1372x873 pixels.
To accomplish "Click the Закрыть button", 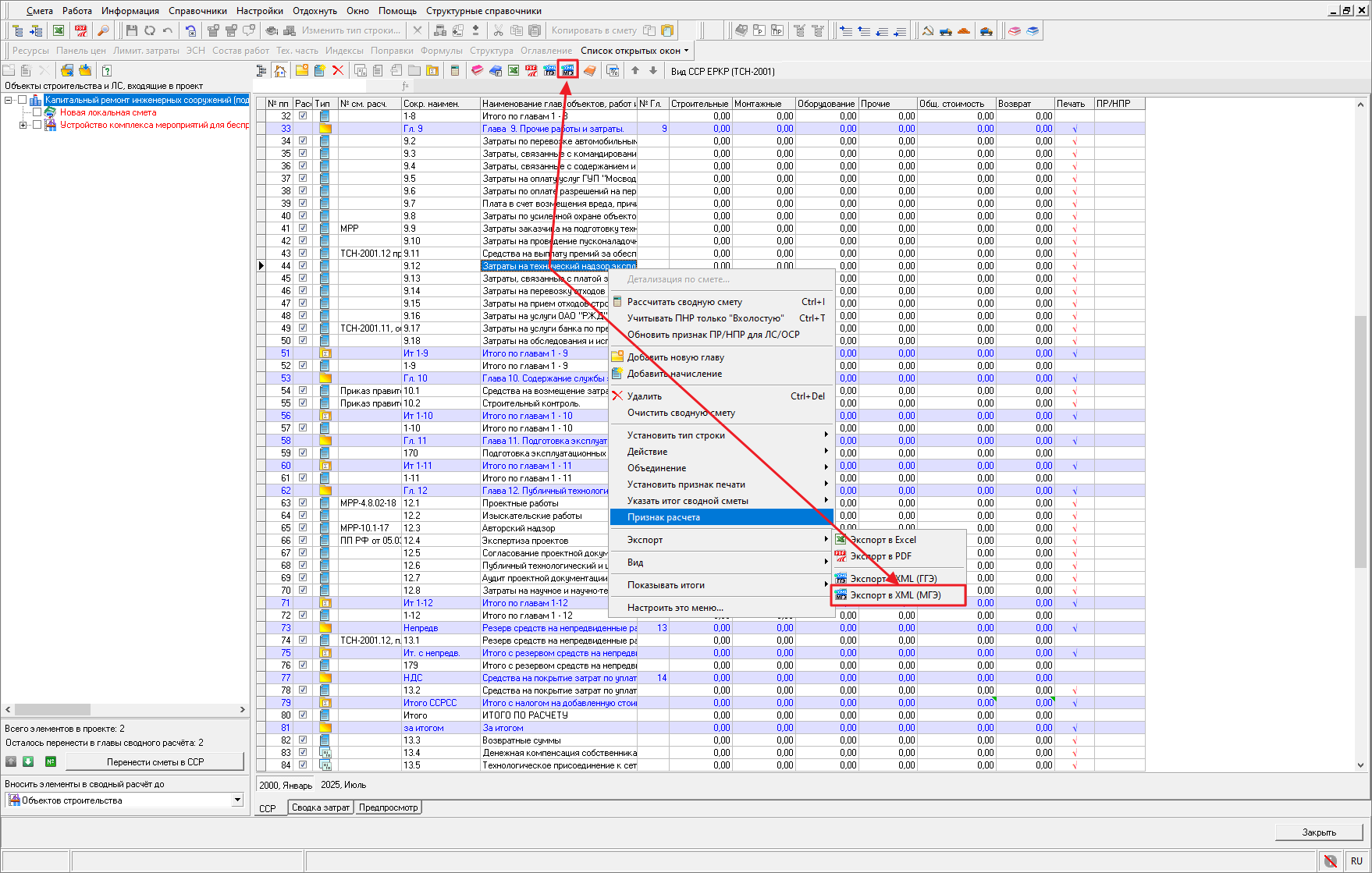I will coord(1318,832).
